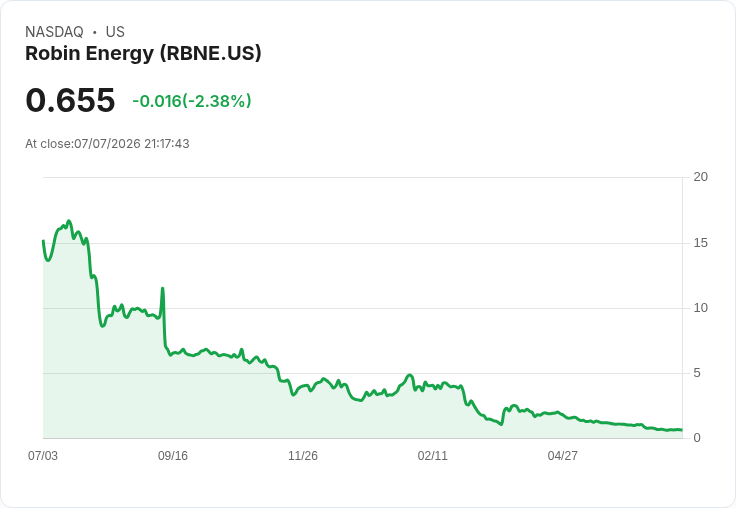Click the chart's highest peak near 17

pos(69,220)
